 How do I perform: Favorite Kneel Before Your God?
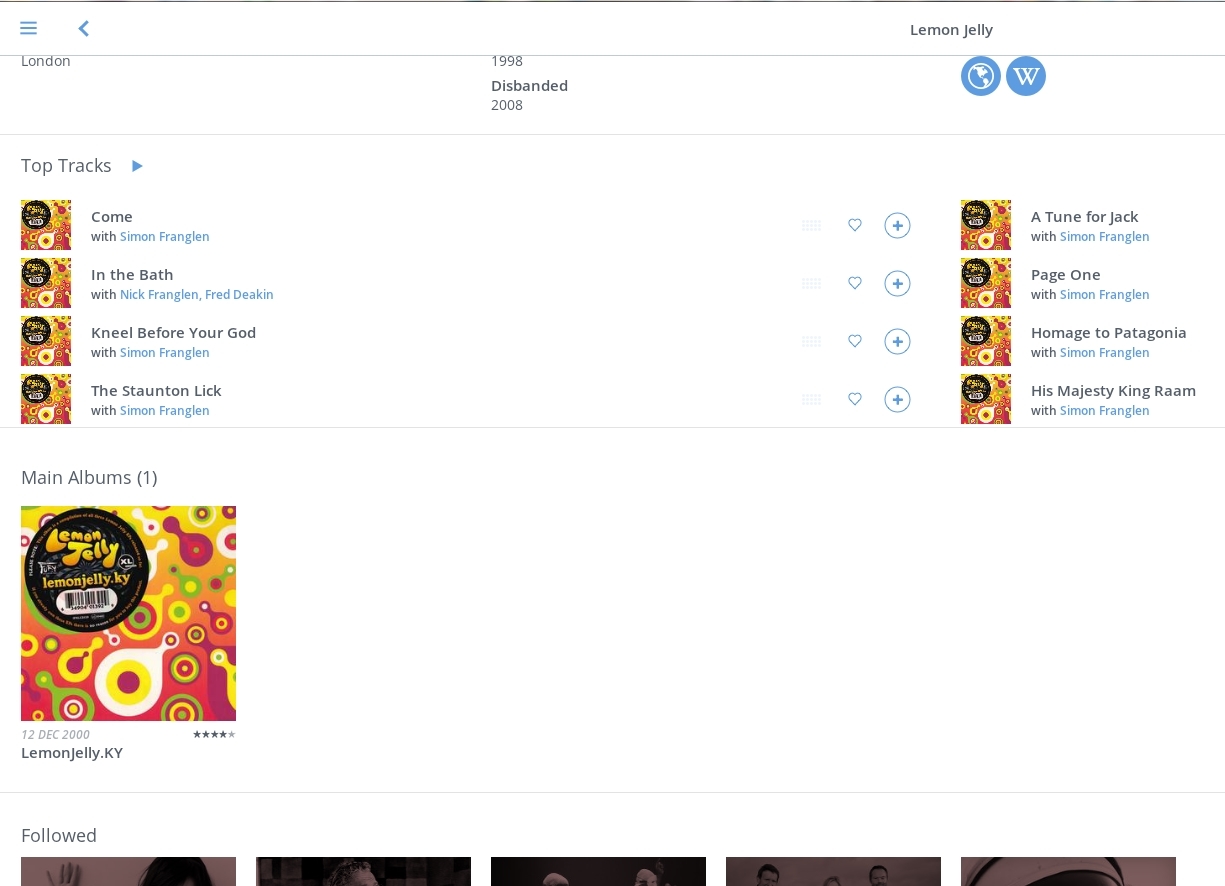[855, 341]
